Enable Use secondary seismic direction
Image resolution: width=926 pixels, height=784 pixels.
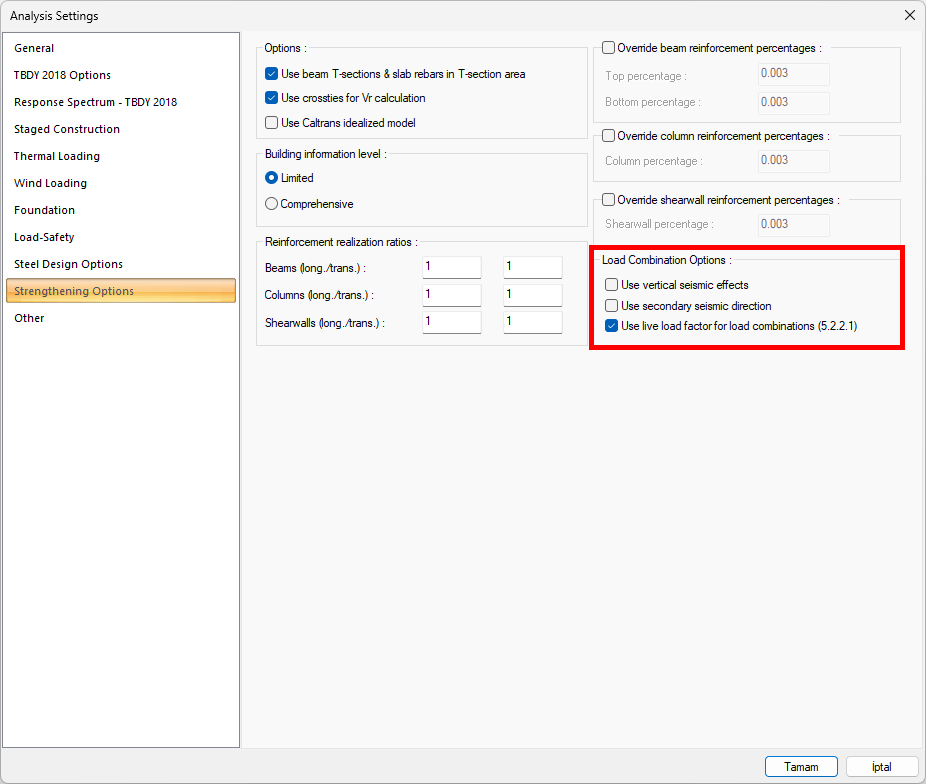click(x=612, y=306)
